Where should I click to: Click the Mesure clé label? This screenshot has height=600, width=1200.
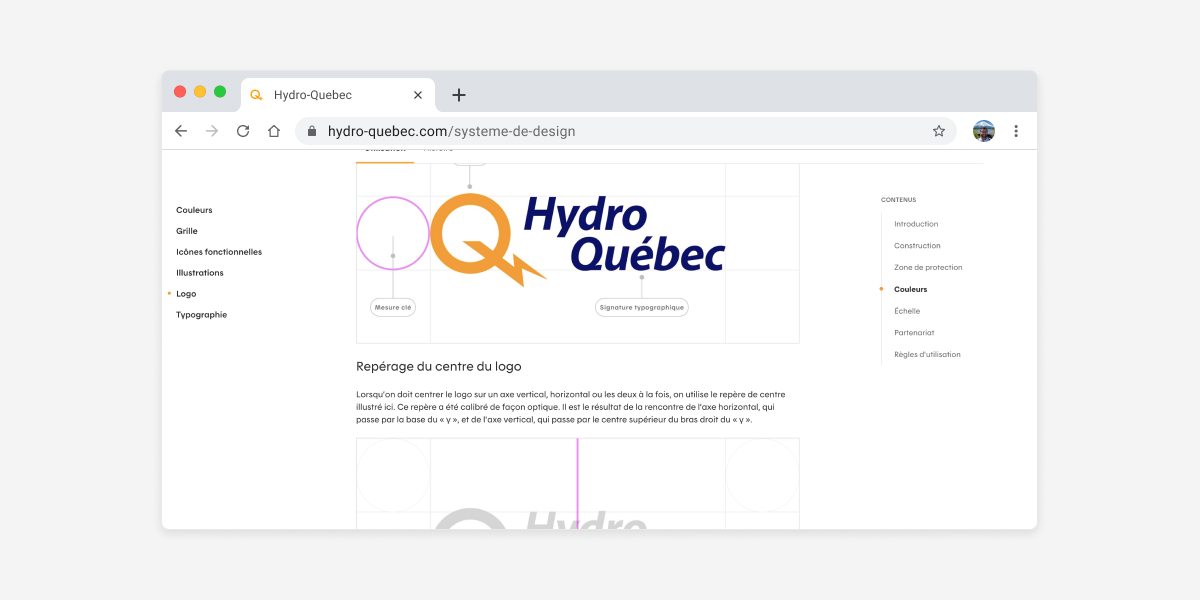click(x=393, y=308)
